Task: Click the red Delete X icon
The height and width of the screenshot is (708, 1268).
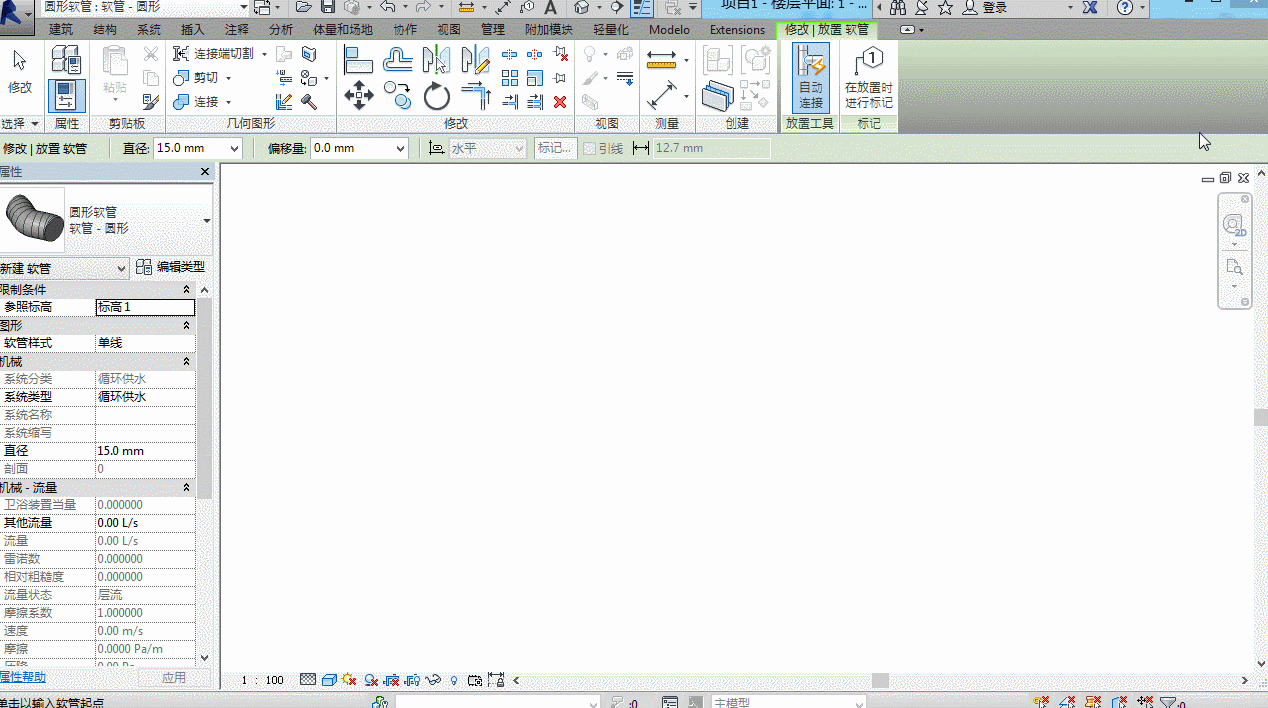Action: pyautogui.click(x=560, y=101)
